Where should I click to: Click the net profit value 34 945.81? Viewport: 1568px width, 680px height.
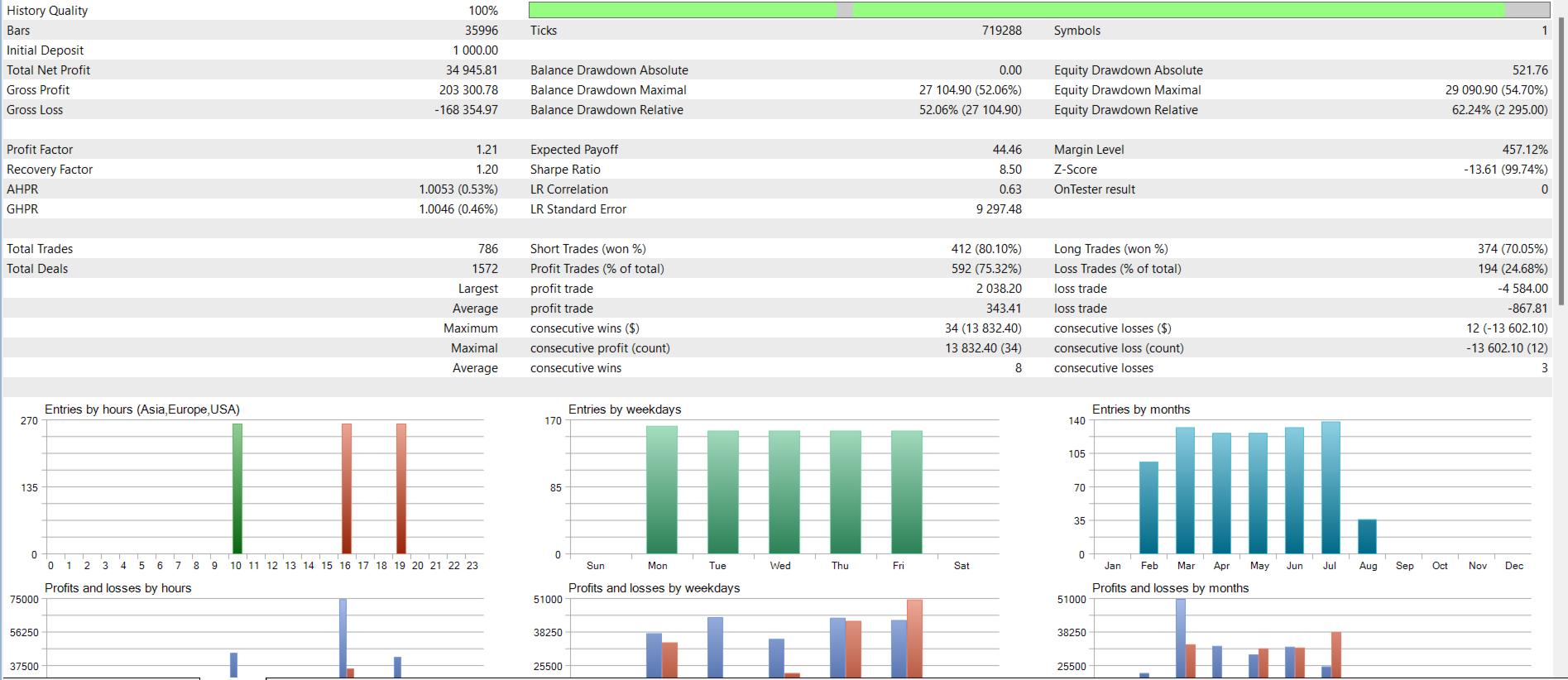coord(472,70)
